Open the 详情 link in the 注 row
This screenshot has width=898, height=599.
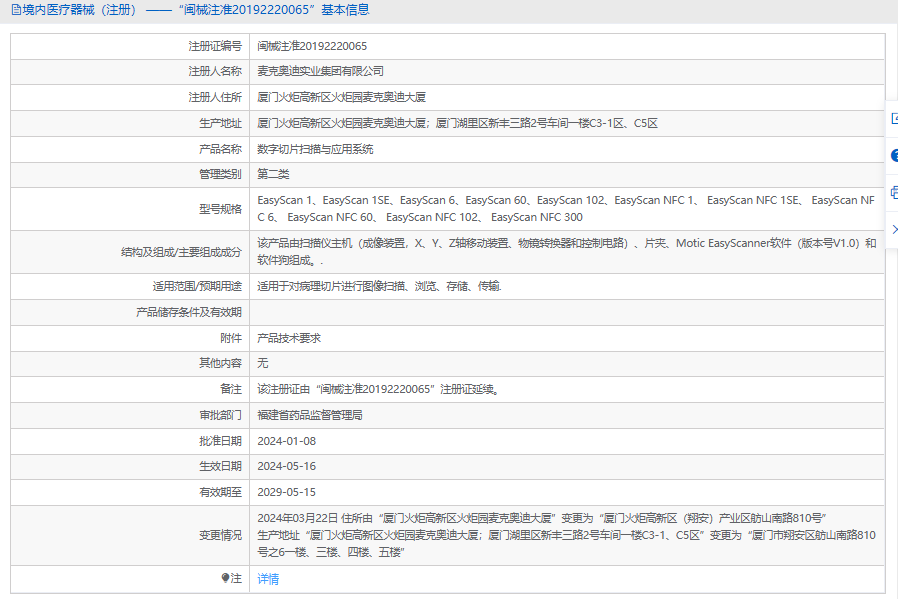click(x=268, y=579)
